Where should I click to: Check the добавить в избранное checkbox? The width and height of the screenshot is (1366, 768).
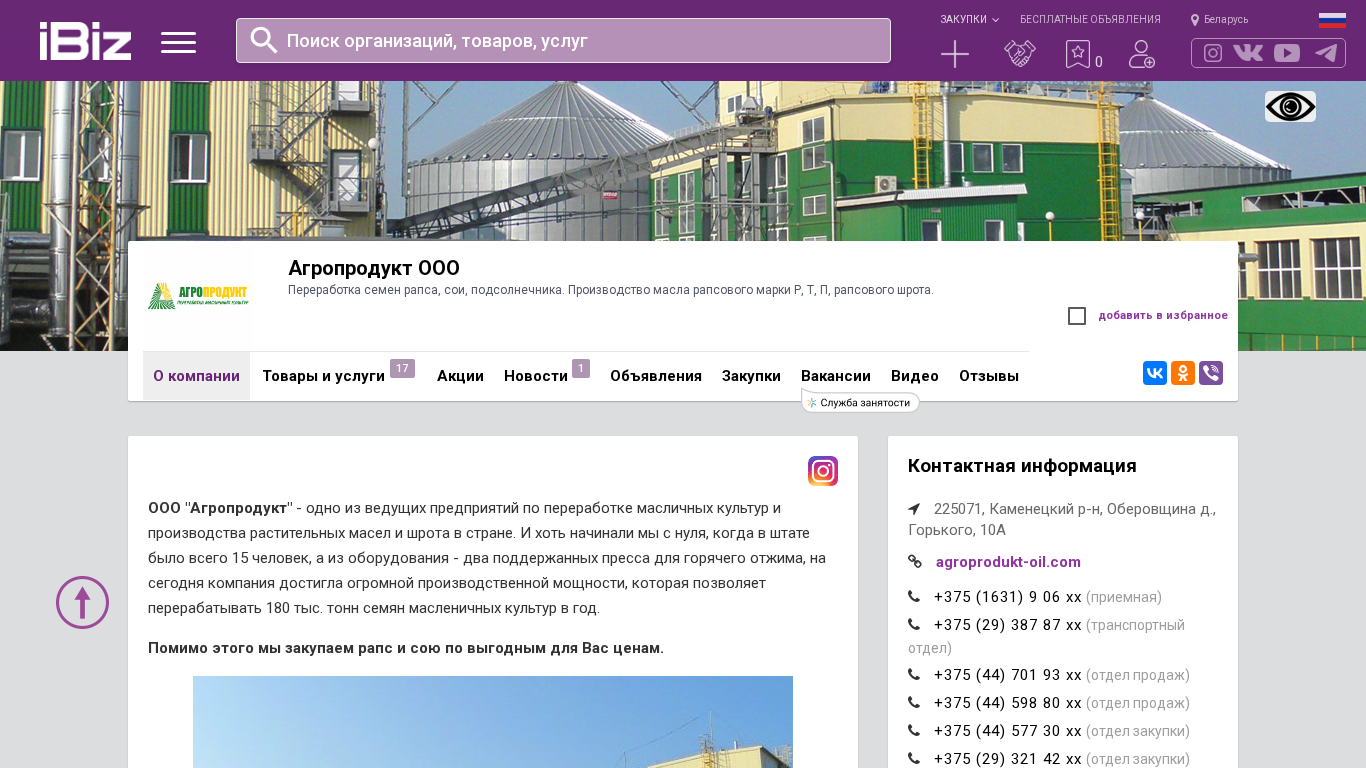[1077, 316]
